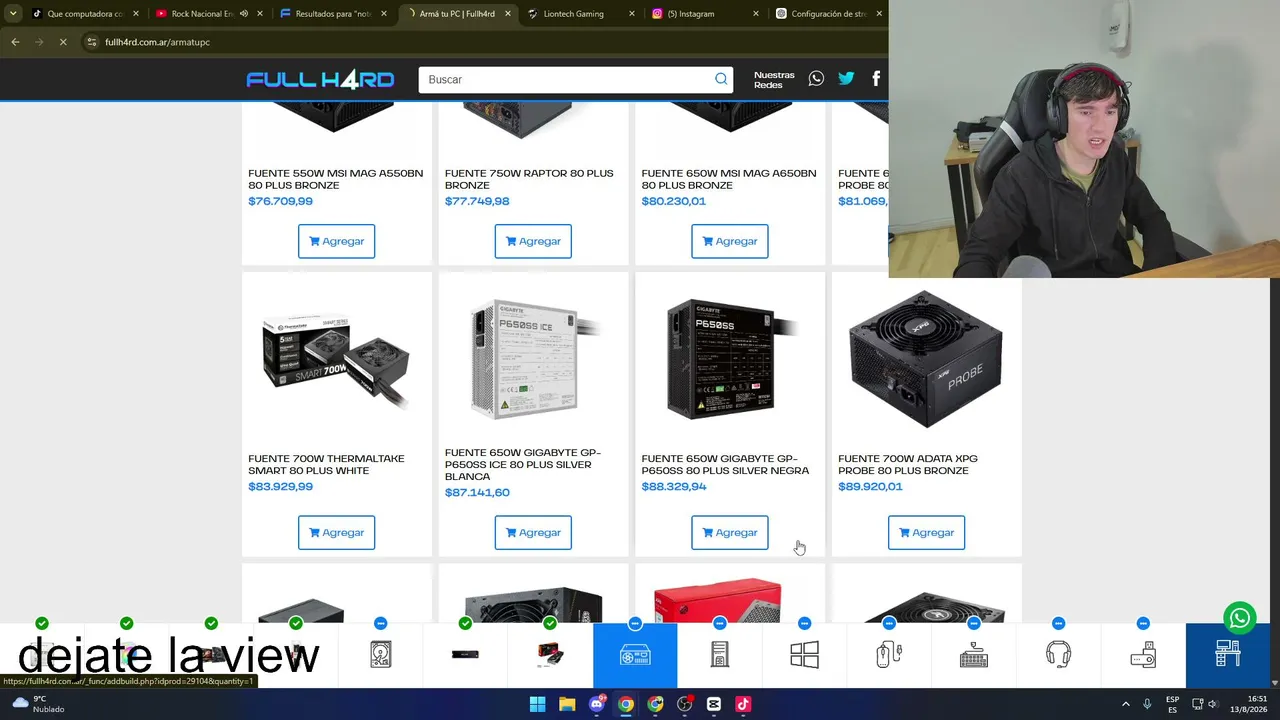
Task: Add the 700W Thermaltake Smart with Agregar
Action: tap(336, 532)
